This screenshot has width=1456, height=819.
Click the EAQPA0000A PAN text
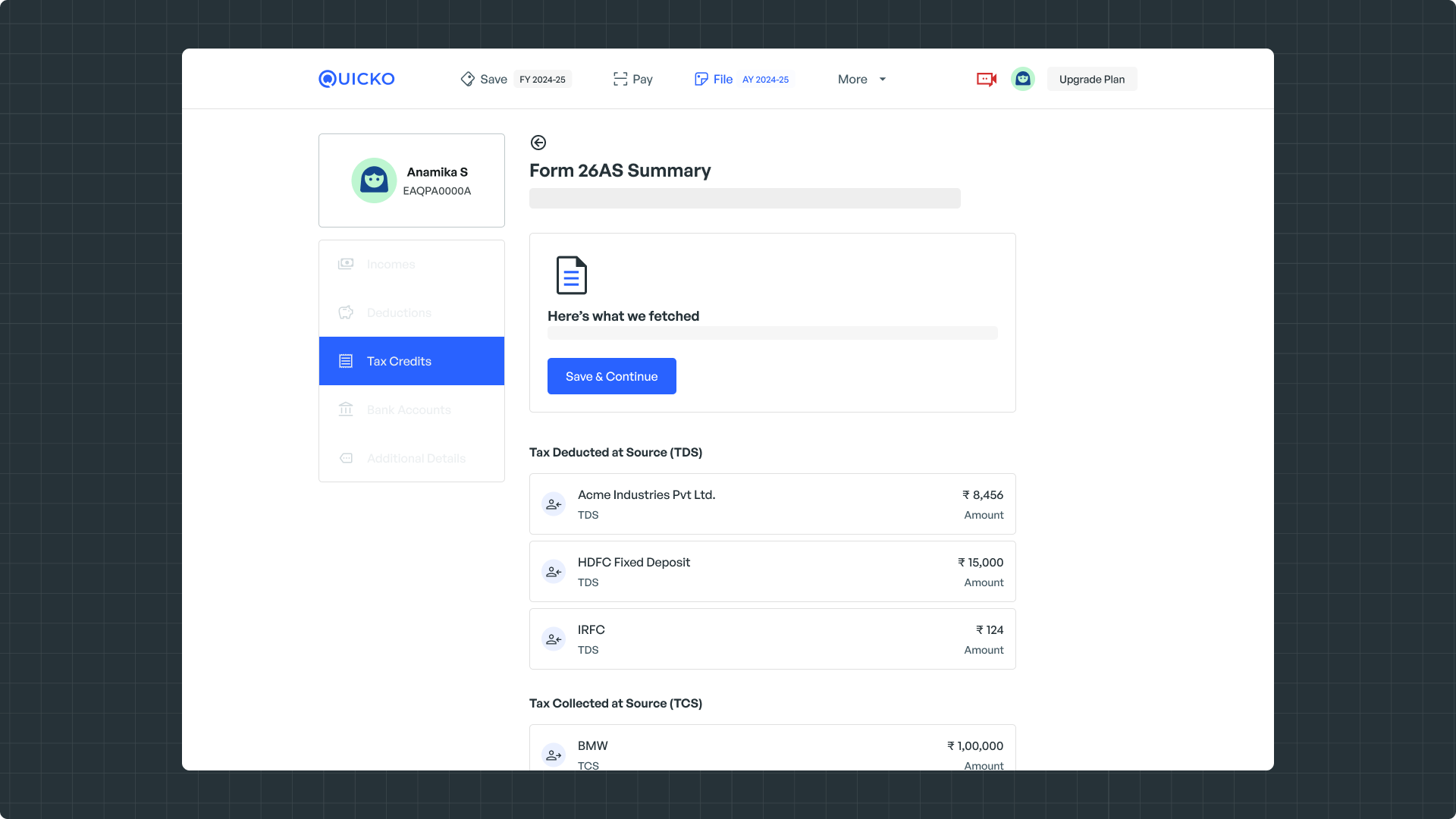coord(437,191)
